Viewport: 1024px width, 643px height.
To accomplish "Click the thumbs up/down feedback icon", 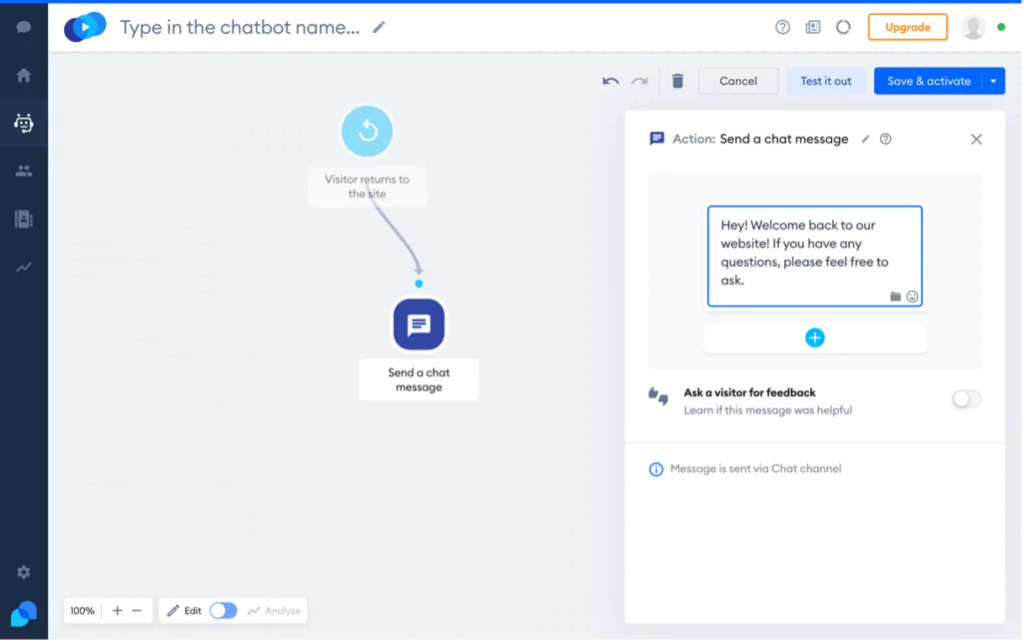I will pos(658,396).
